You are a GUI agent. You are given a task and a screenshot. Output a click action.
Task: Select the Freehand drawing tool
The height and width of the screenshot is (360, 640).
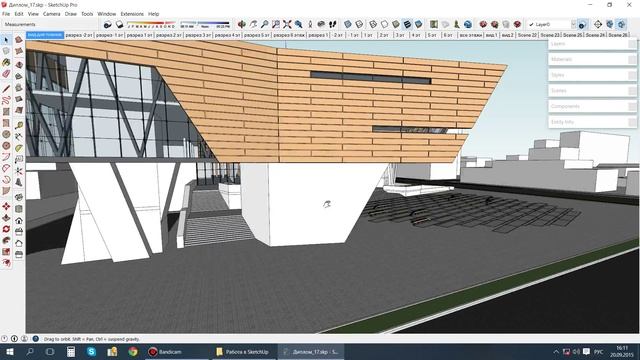click(x=6, y=100)
